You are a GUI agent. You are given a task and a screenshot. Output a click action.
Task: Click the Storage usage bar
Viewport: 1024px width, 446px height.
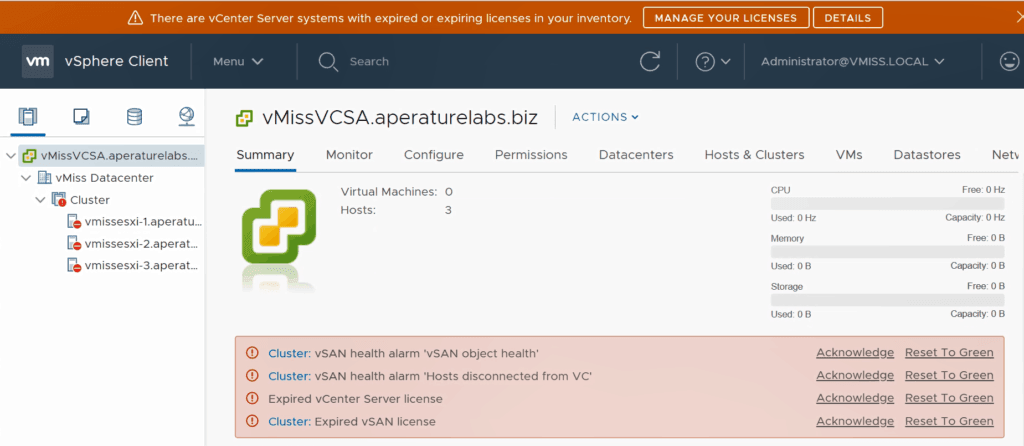pyautogui.click(x=888, y=300)
